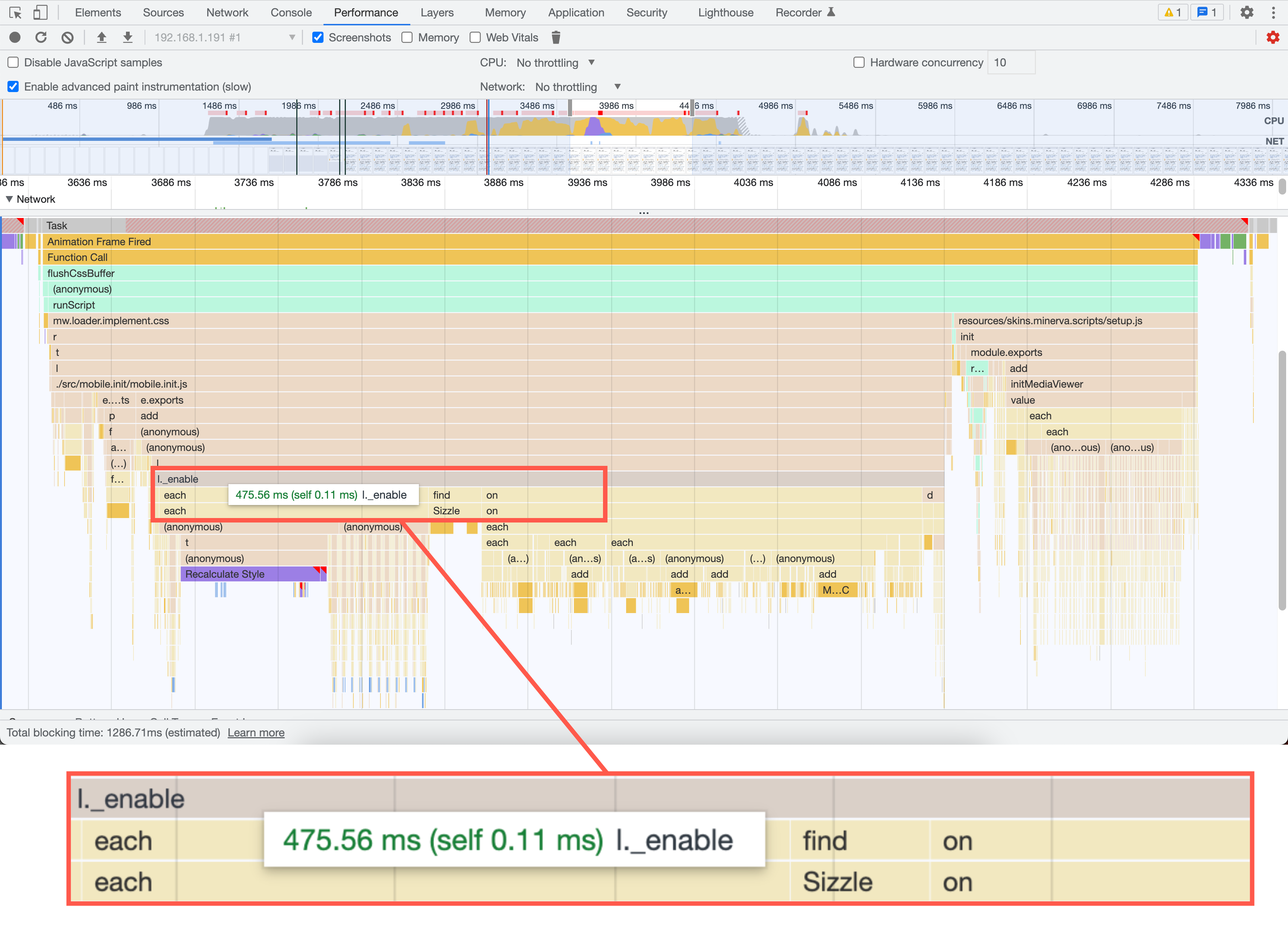The image size is (1288, 925).
Task: Check the Hardware concurrency checkbox
Action: [859, 63]
